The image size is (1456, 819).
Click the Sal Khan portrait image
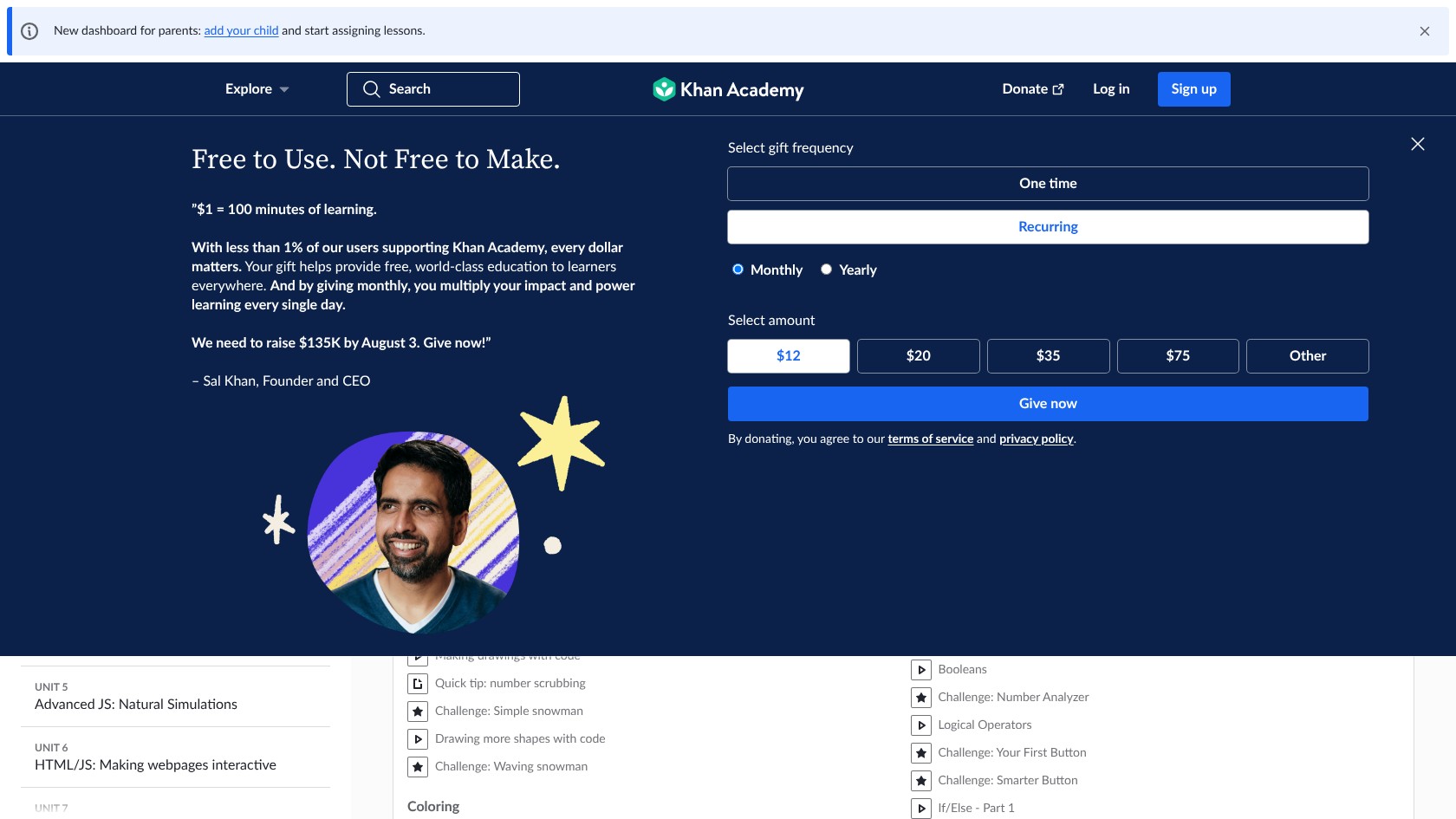[x=413, y=531]
